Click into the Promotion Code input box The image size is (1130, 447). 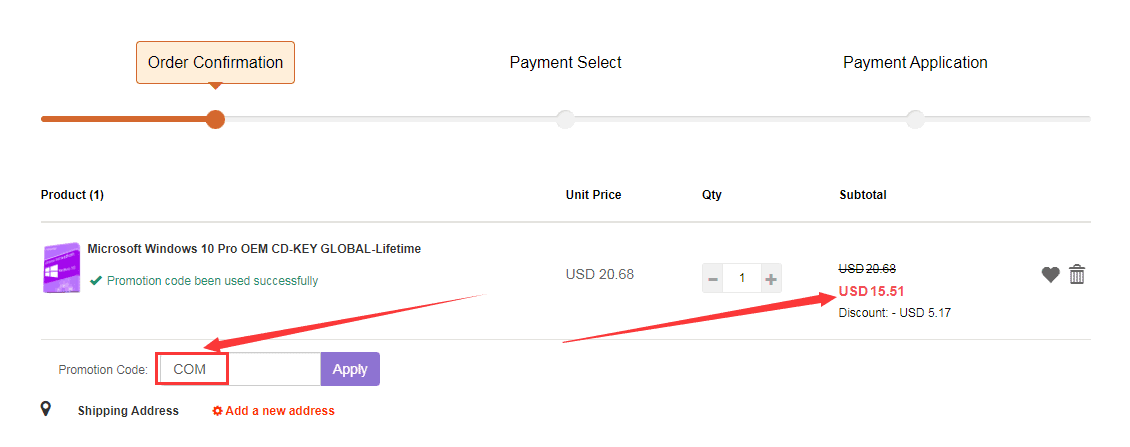(x=240, y=369)
